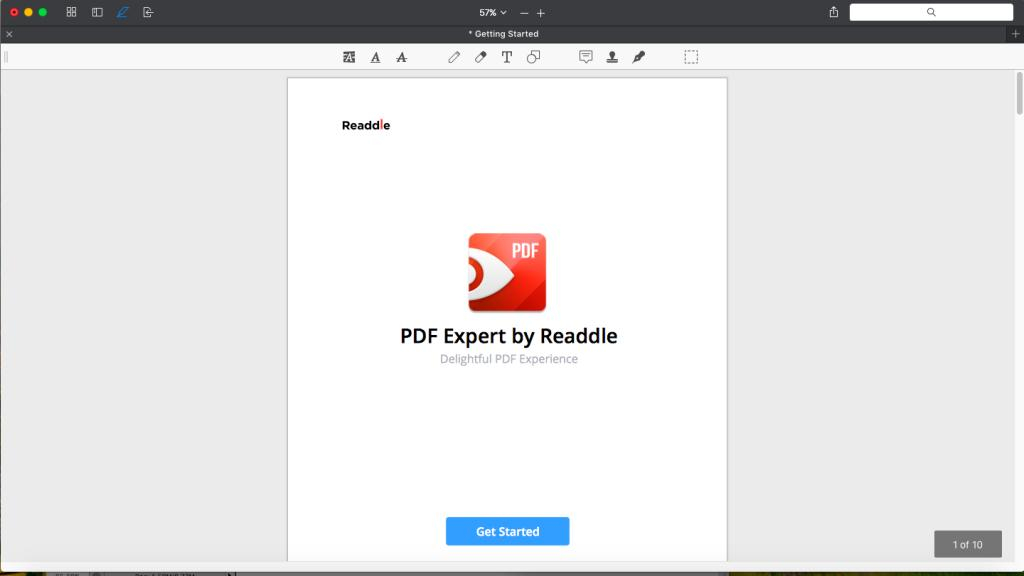Open the 57% zoom level dropdown
The height and width of the screenshot is (576, 1024).
(492, 13)
